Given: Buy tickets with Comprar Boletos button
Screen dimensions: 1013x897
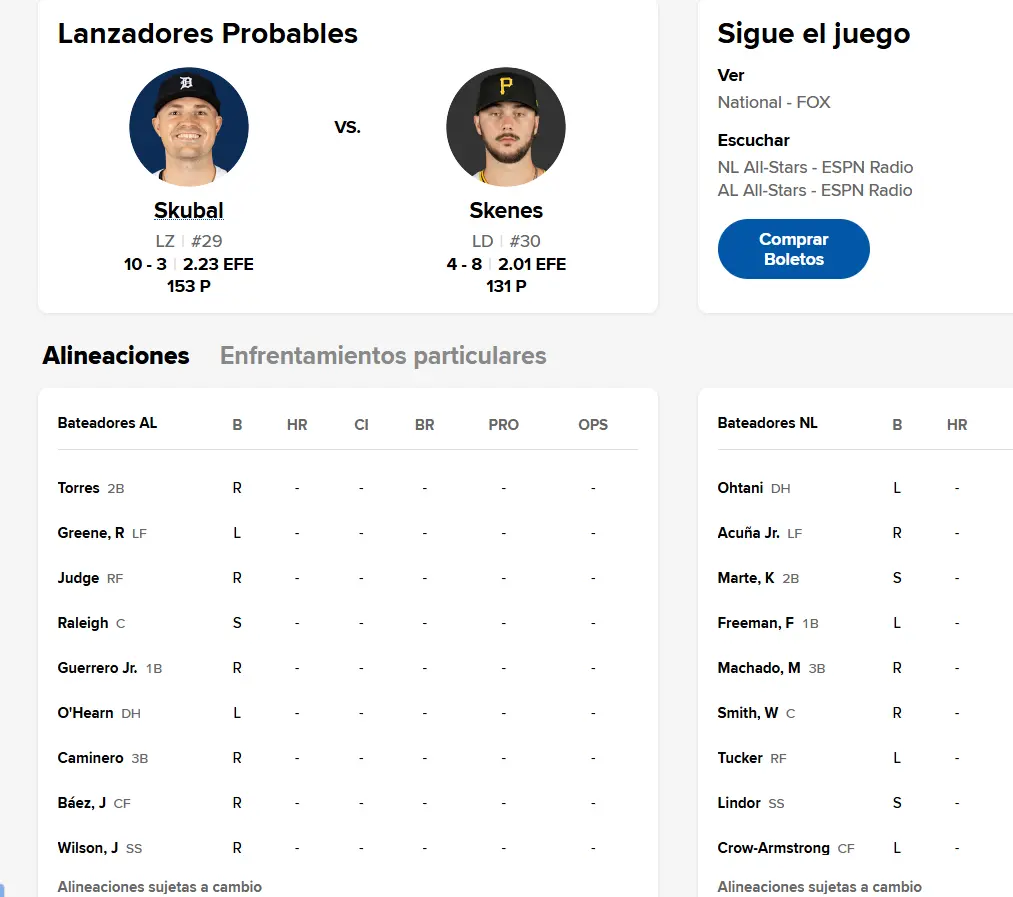Looking at the screenshot, I should [793, 249].
